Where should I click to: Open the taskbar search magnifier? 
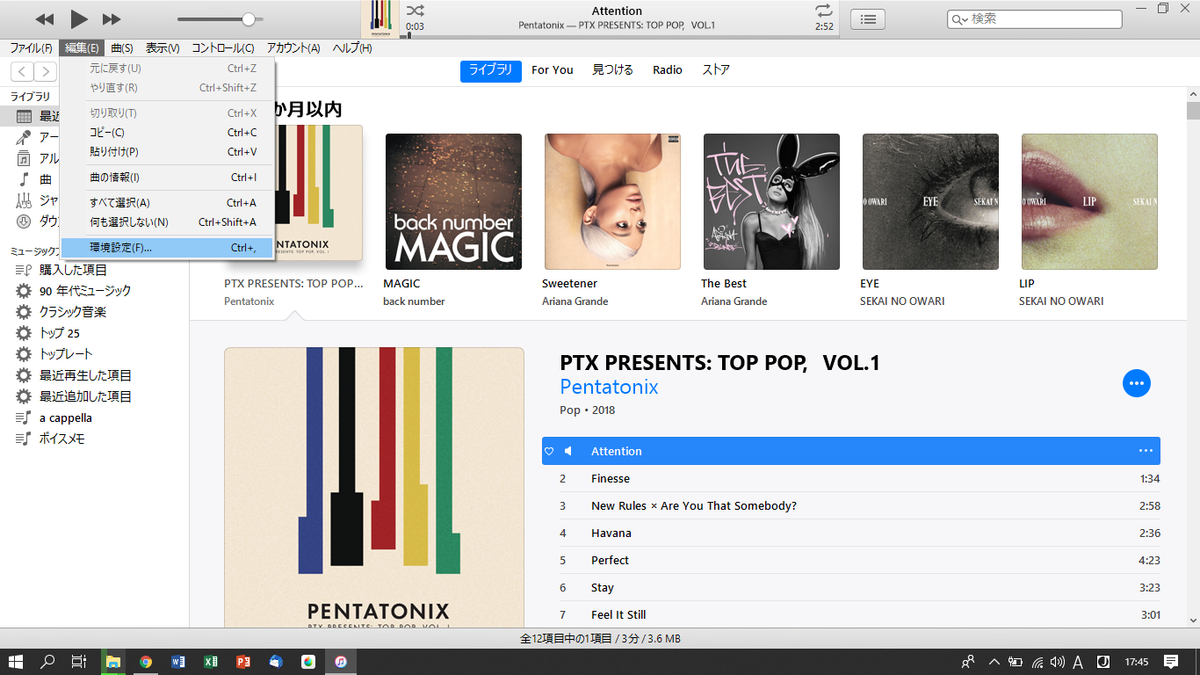[x=47, y=661]
